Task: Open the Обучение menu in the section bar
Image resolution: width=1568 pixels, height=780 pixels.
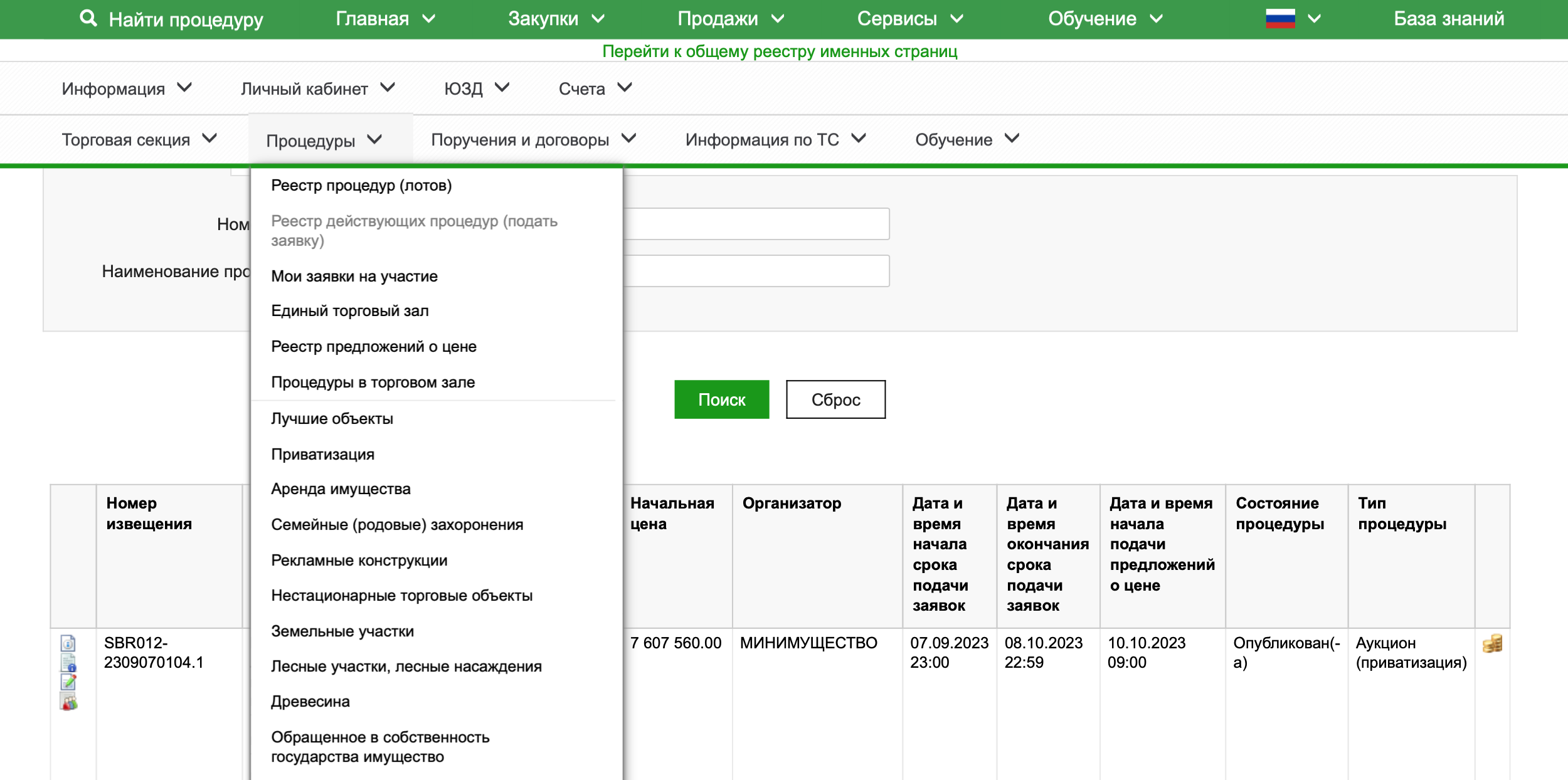Action: [x=968, y=139]
